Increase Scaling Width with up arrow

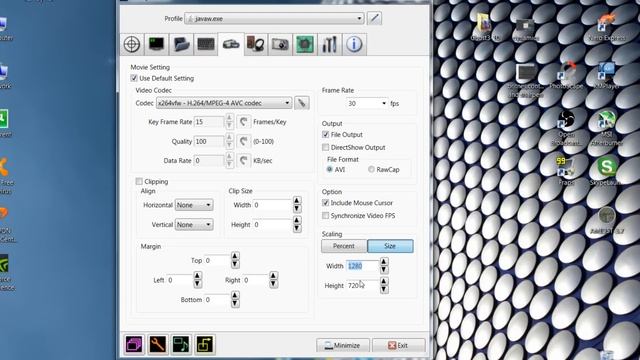click(x=384, y=262)
